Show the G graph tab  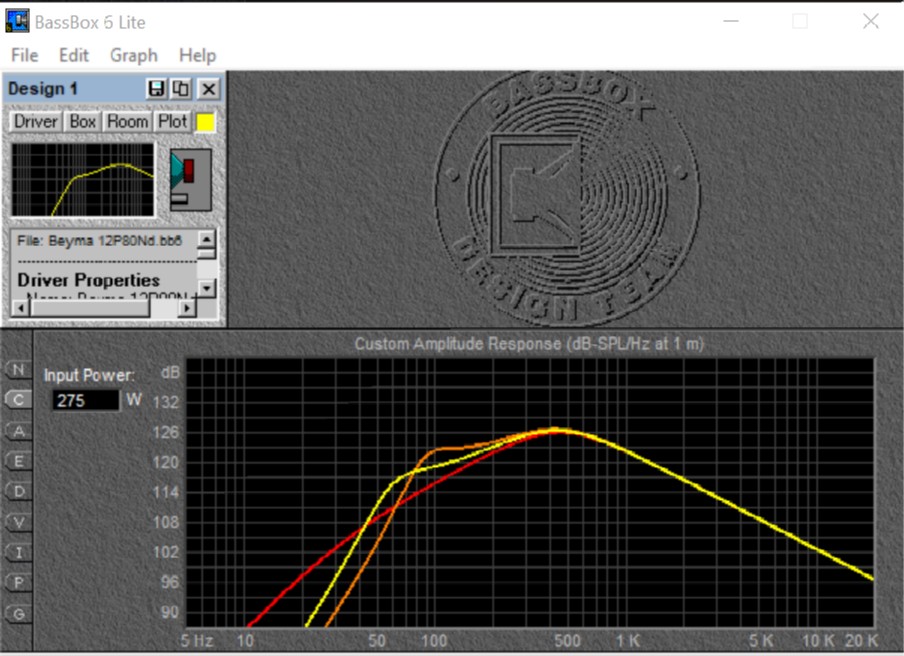18,613
